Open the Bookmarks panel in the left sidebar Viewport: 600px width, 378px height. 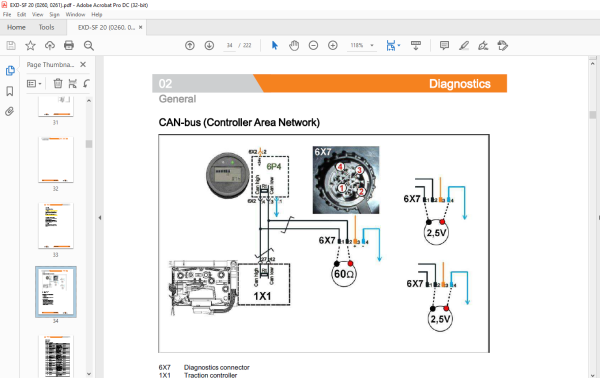pos(10,91)
